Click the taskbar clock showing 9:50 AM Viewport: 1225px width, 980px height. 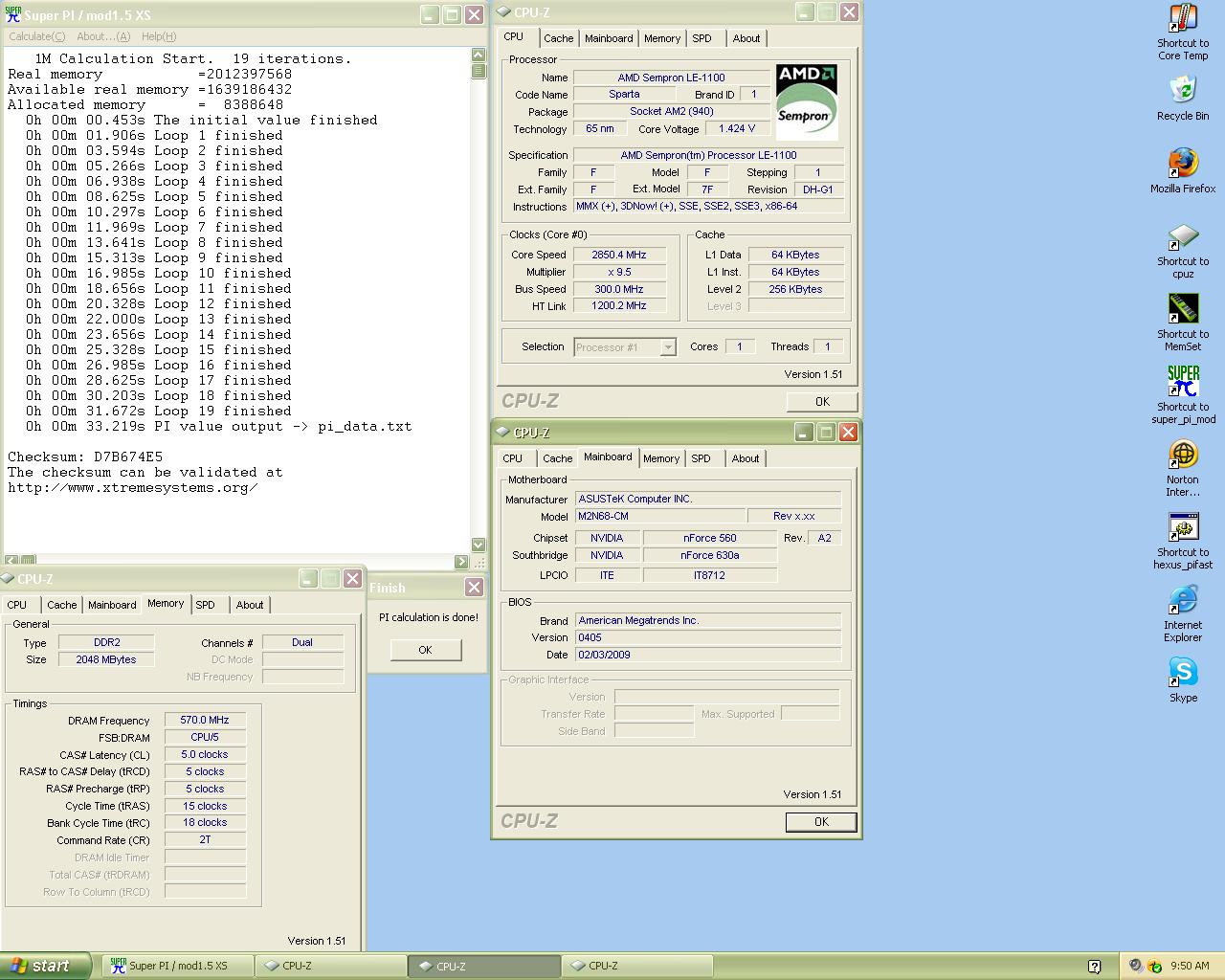[1190, 967]
